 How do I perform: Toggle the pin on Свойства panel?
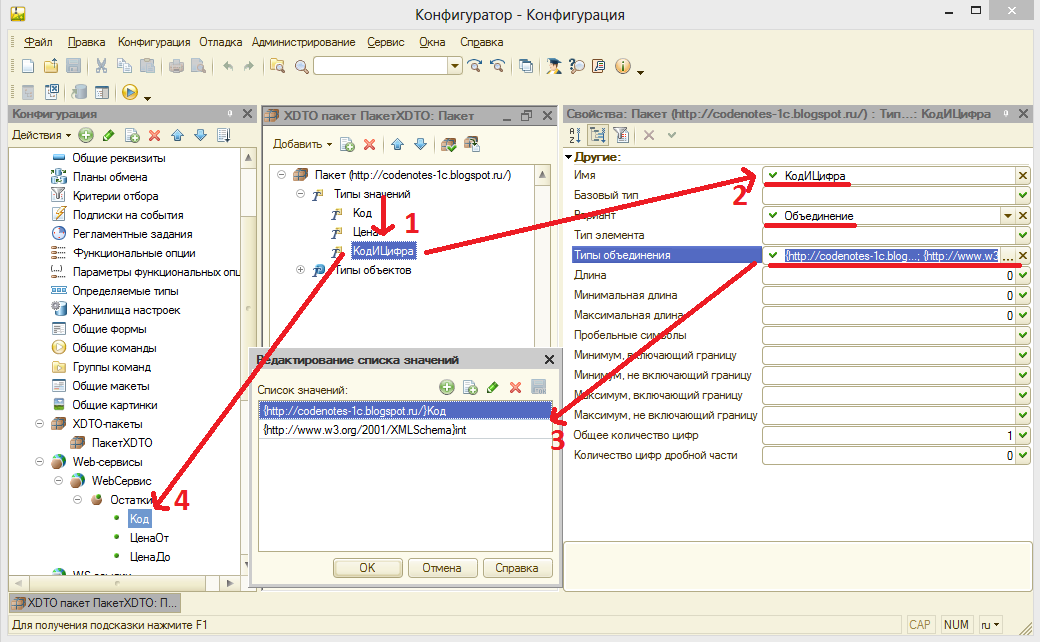[x=1006, y=114]
